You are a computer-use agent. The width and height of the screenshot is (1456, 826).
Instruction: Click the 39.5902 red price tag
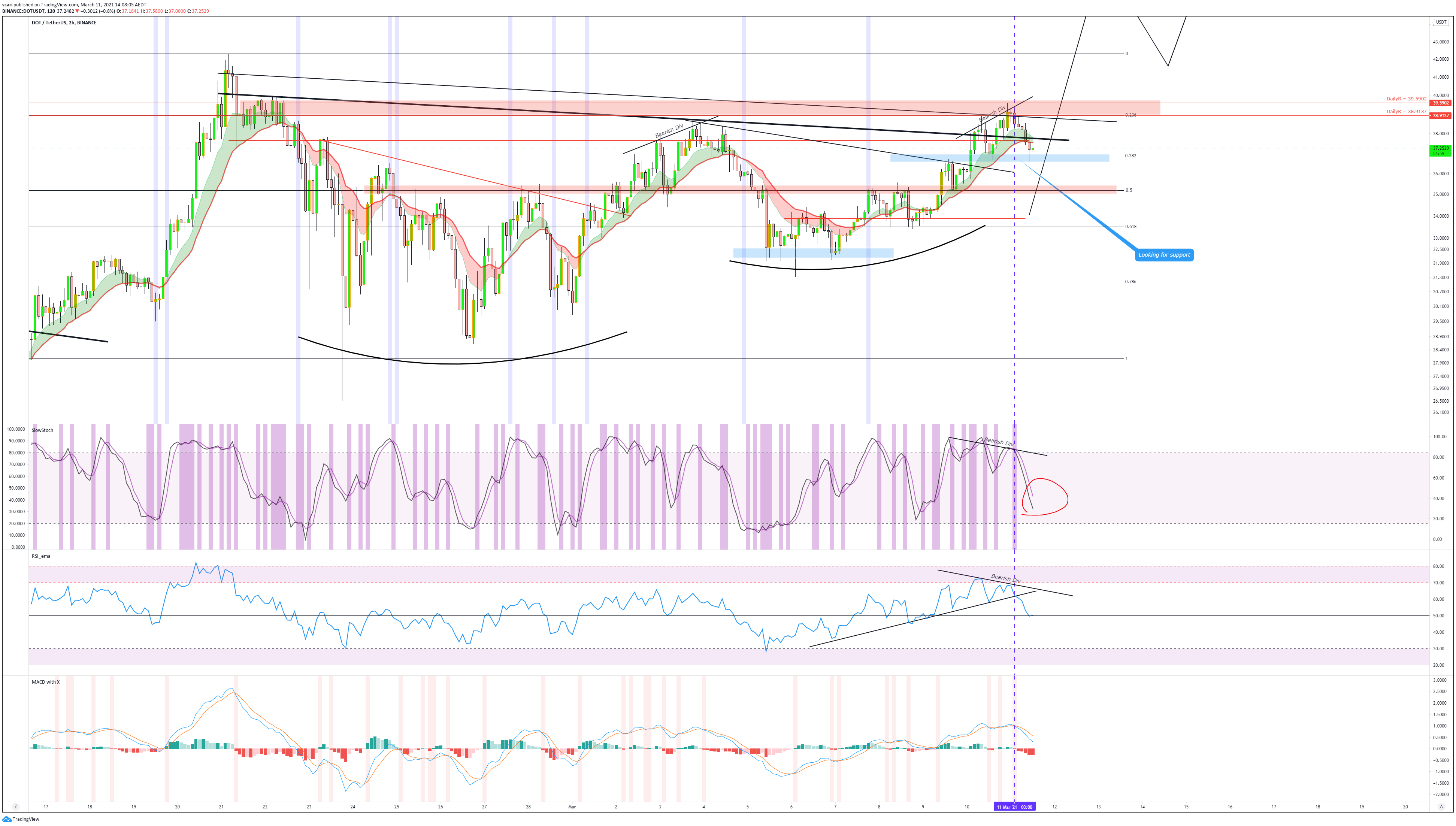[x=1441, y=103]
